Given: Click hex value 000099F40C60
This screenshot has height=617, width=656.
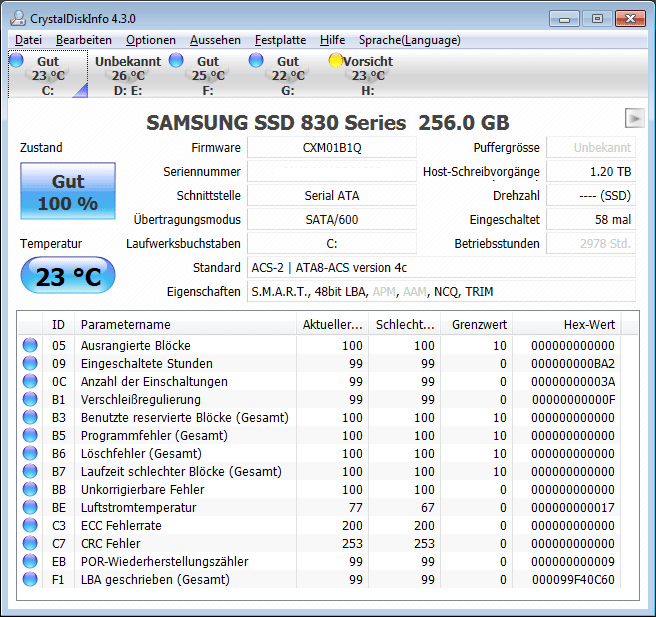Looking at the screenshot, I should pyautogui.click(x=573, y=579).
